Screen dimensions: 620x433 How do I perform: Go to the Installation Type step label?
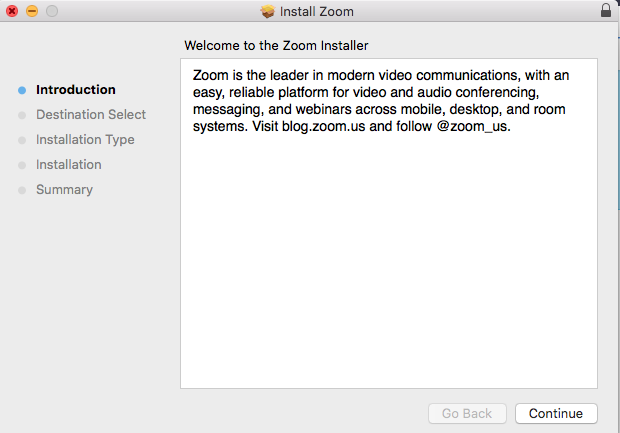pos(85,140)
